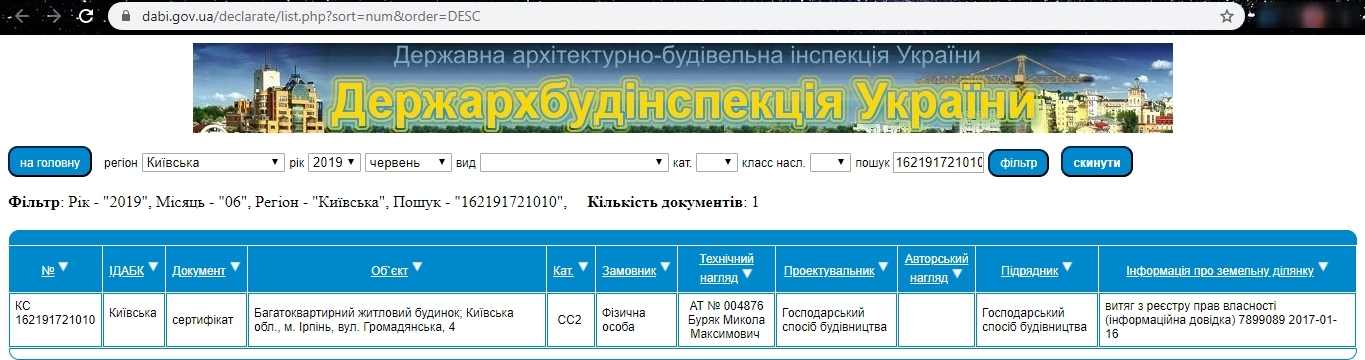The width and height of the screenshot is (1365, 360).
Task: Select the 'СС2' category cell
Action: click(570, 319)
